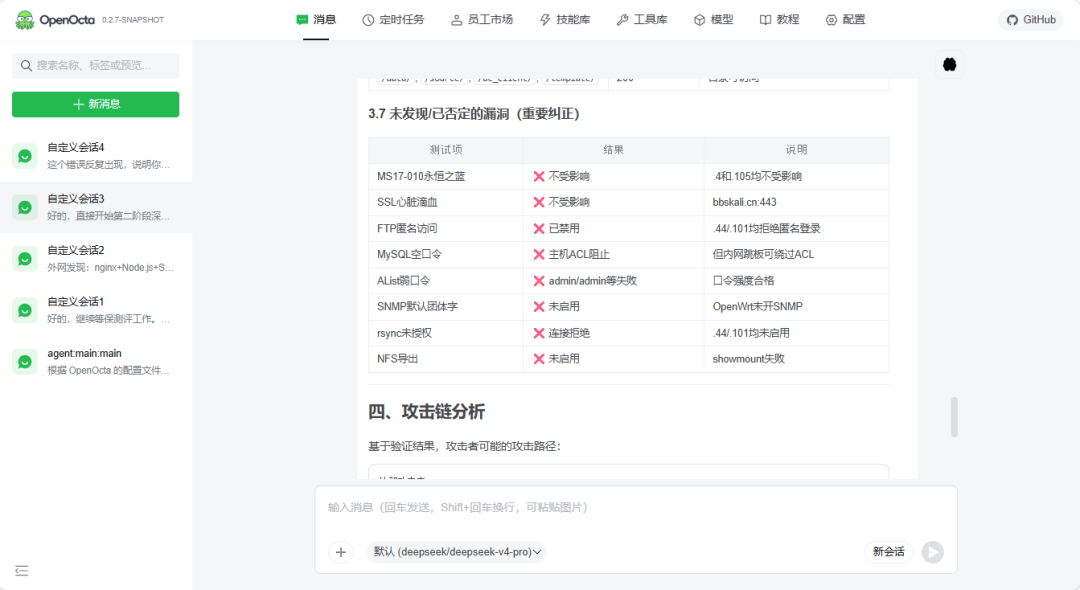1080x590 pixels.
Task: Open conversation 自定义会话2
Action: point(96,259)
